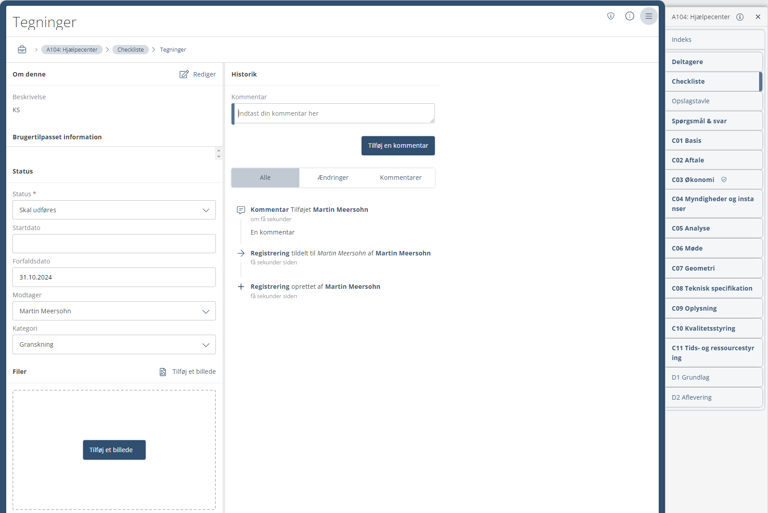
Task: Close the A104: Hjælpecenter side panel
Action: pyautogui.click(x=757, y=17)
